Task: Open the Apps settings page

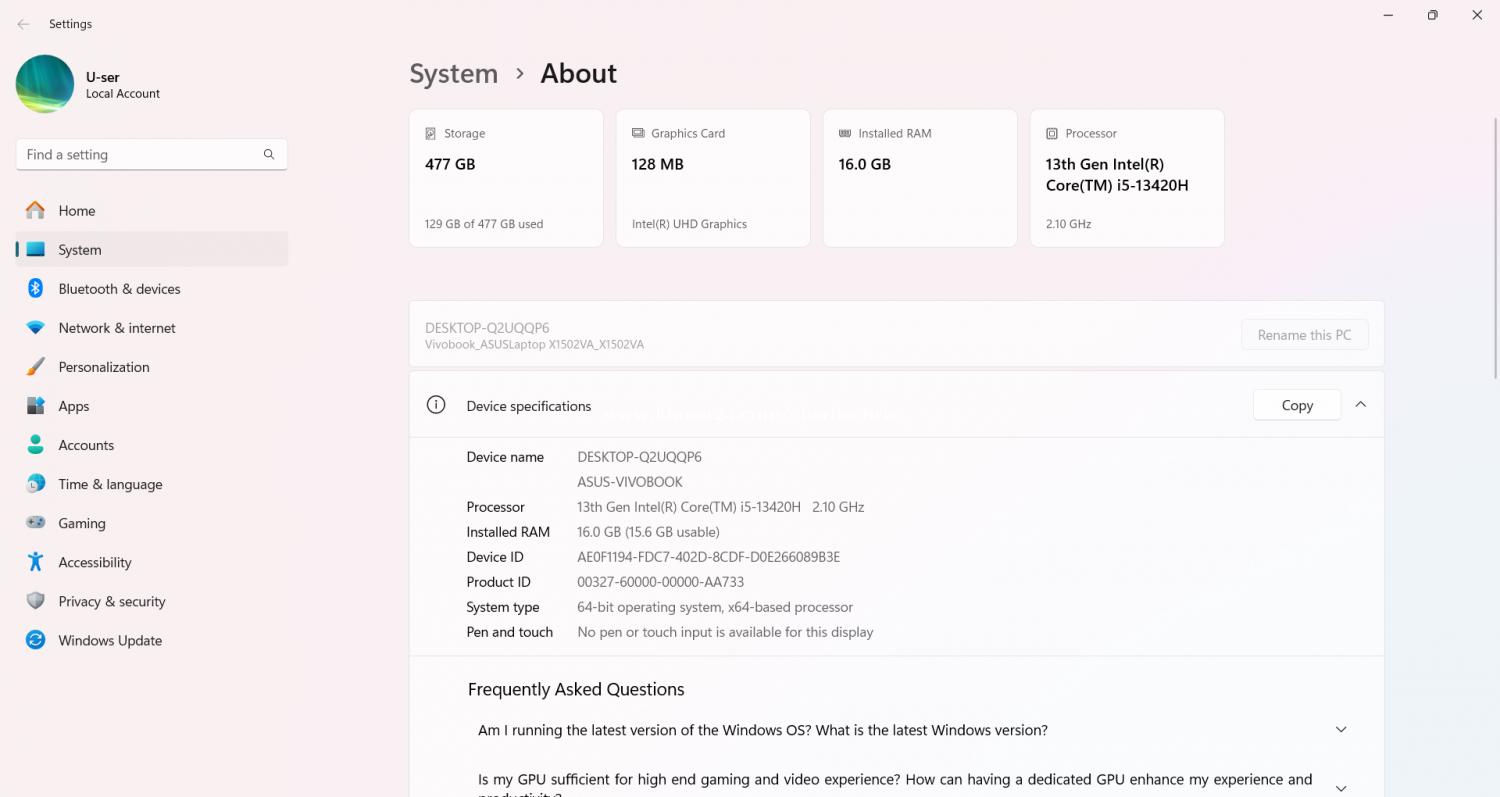Action: point(74,406)
